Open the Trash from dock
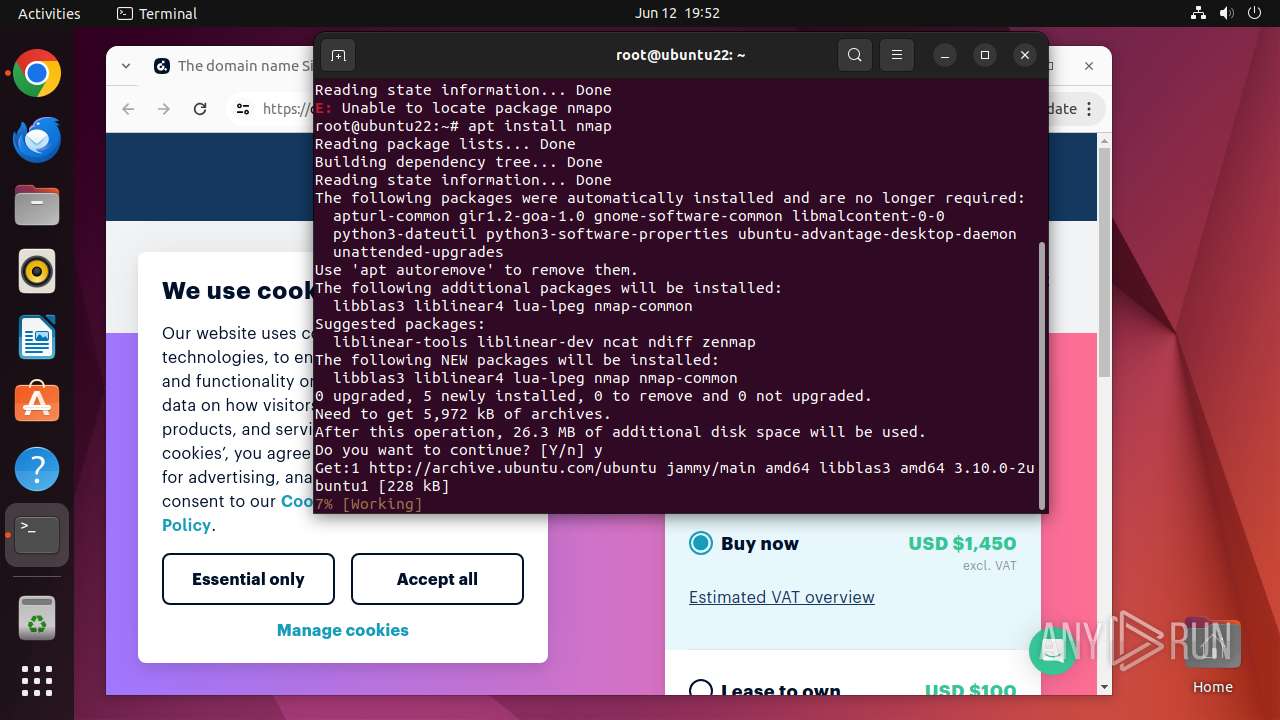This screenshot has height=720, width=1280. tap(37, 619)
